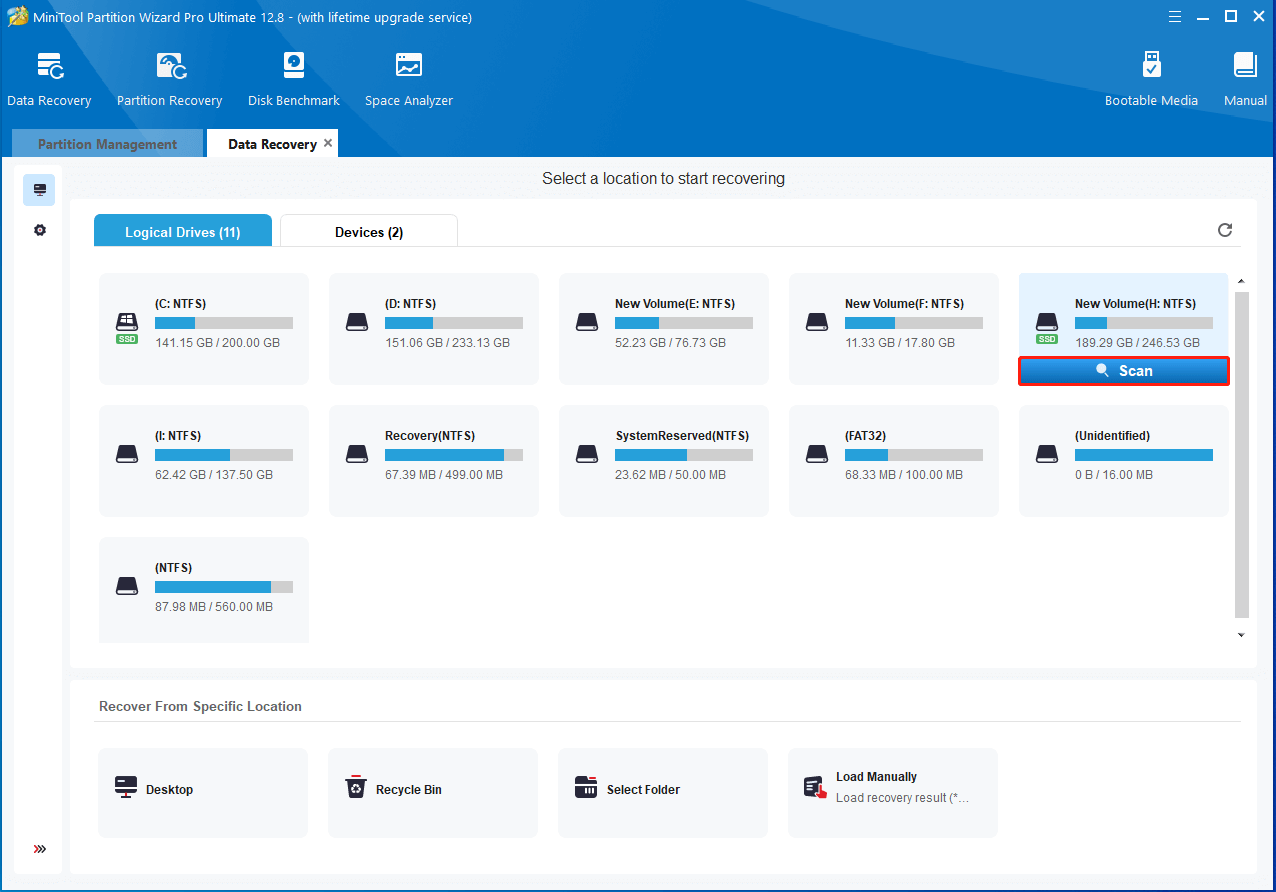Click the 'Recover From Specific Location' heading
Viewport: 1276px width, 892px height.
[x=200, y=706]
